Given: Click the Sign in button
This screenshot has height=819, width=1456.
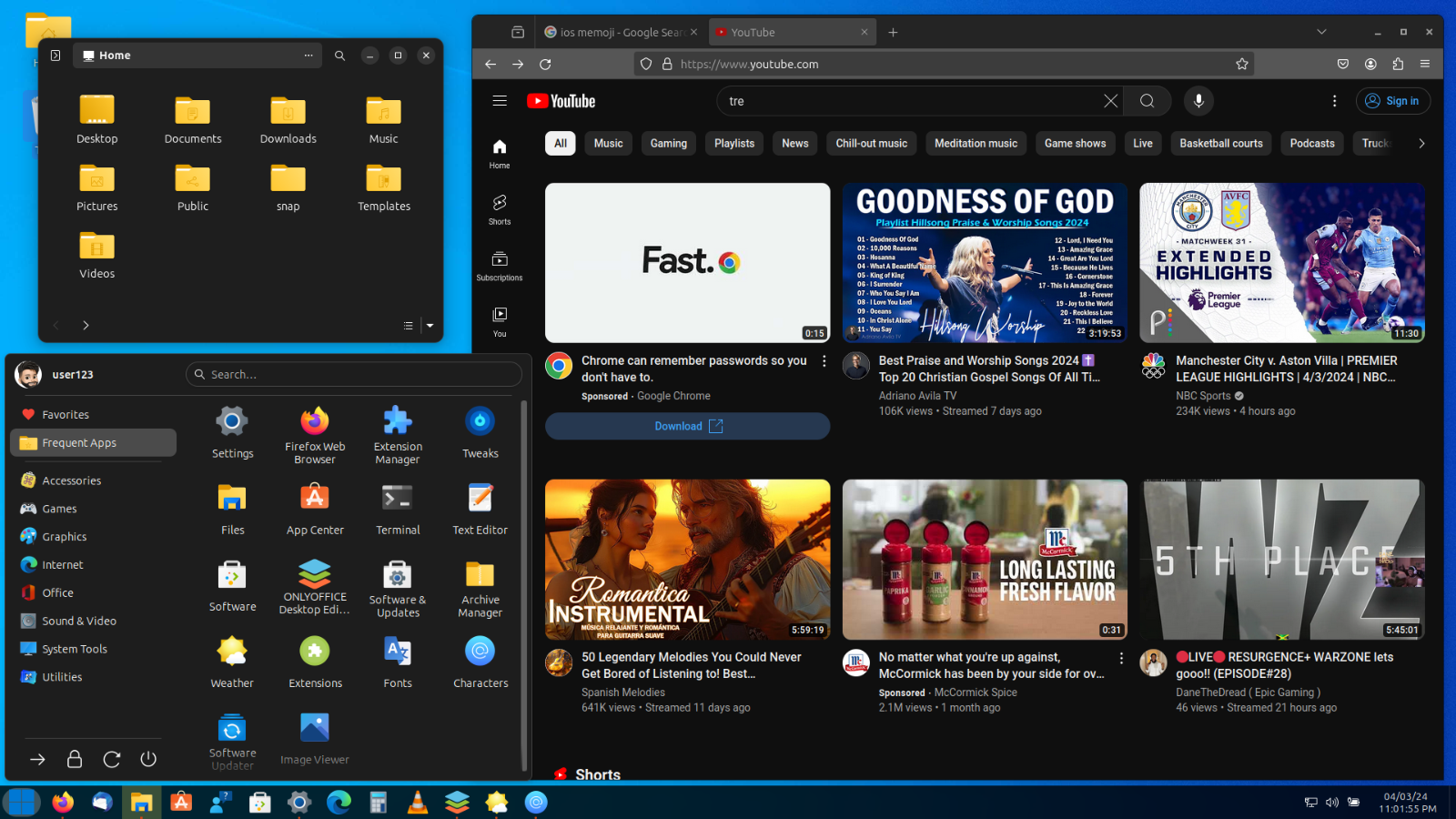Looking at the screenshot, I should click(x=1393, y=101).
